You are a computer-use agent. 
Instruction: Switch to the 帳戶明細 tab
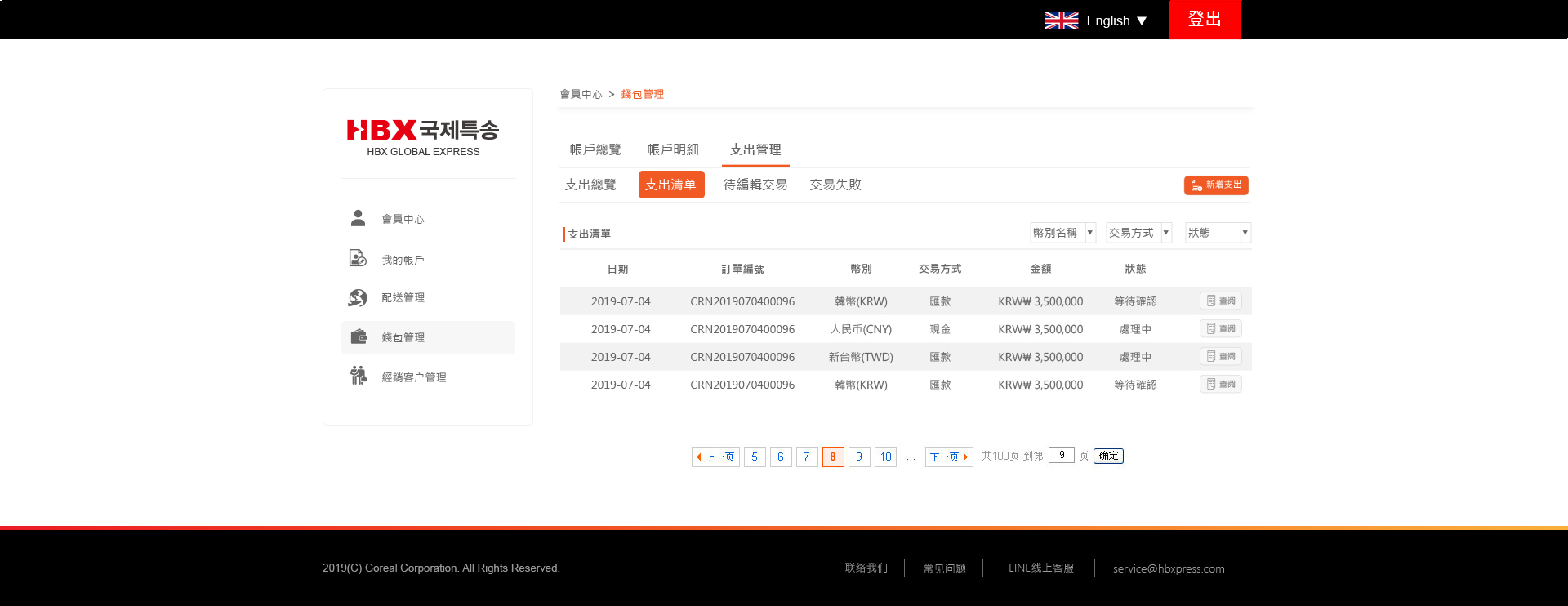(673, 149)
